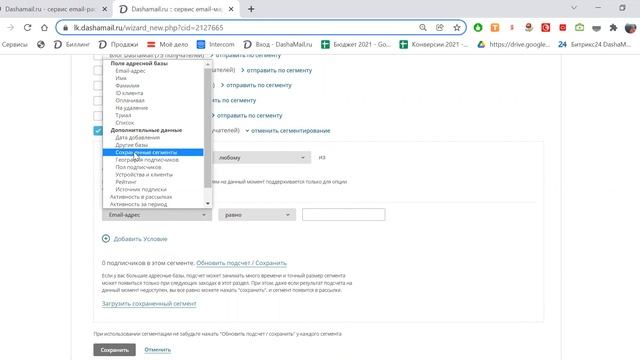
Task: Click the Отменить link
Action: 158,350
